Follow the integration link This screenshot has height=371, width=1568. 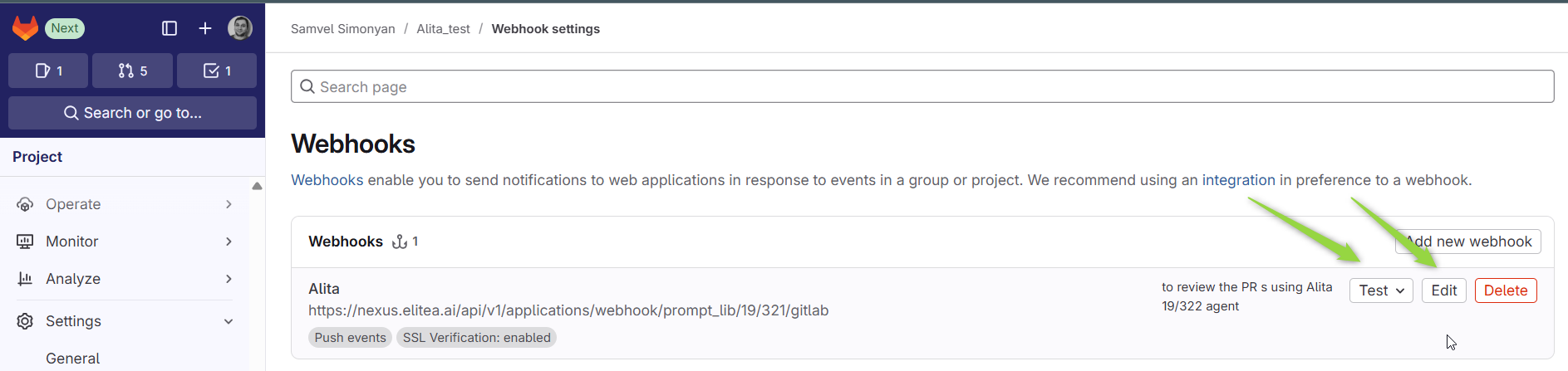[1238, 180]
